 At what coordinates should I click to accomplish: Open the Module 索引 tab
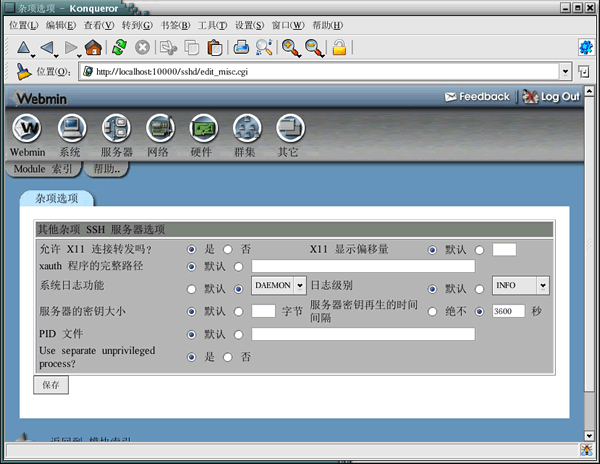[x=43, y=169]
